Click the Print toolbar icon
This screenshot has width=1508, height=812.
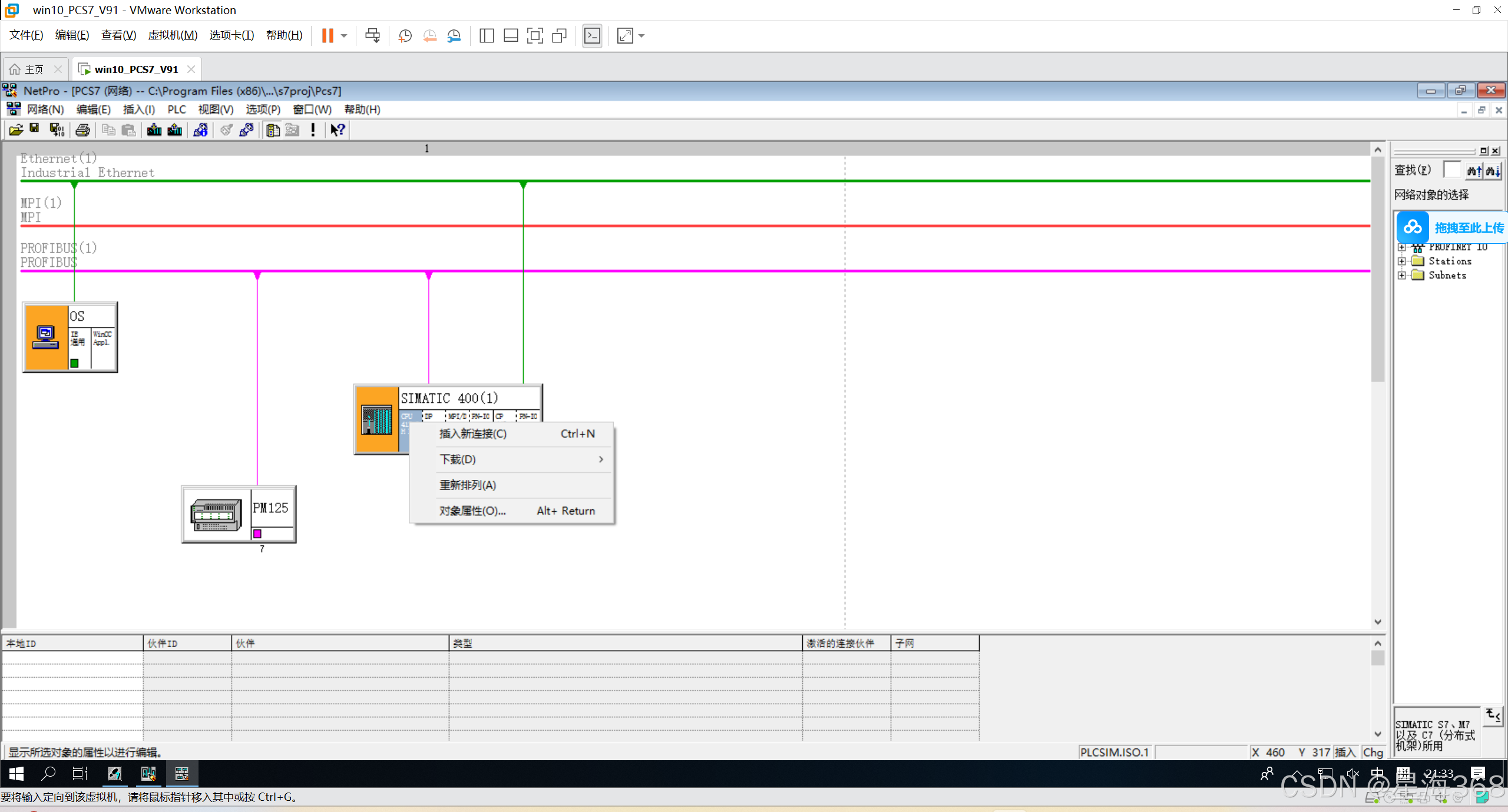tap(82, 130)
